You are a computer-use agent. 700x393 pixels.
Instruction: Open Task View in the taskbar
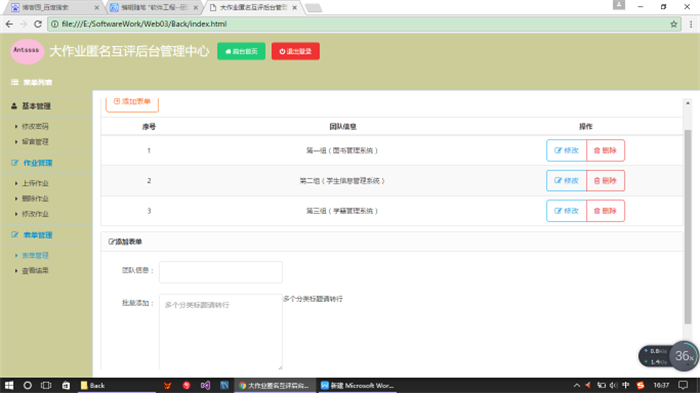[x=46, y=385]
